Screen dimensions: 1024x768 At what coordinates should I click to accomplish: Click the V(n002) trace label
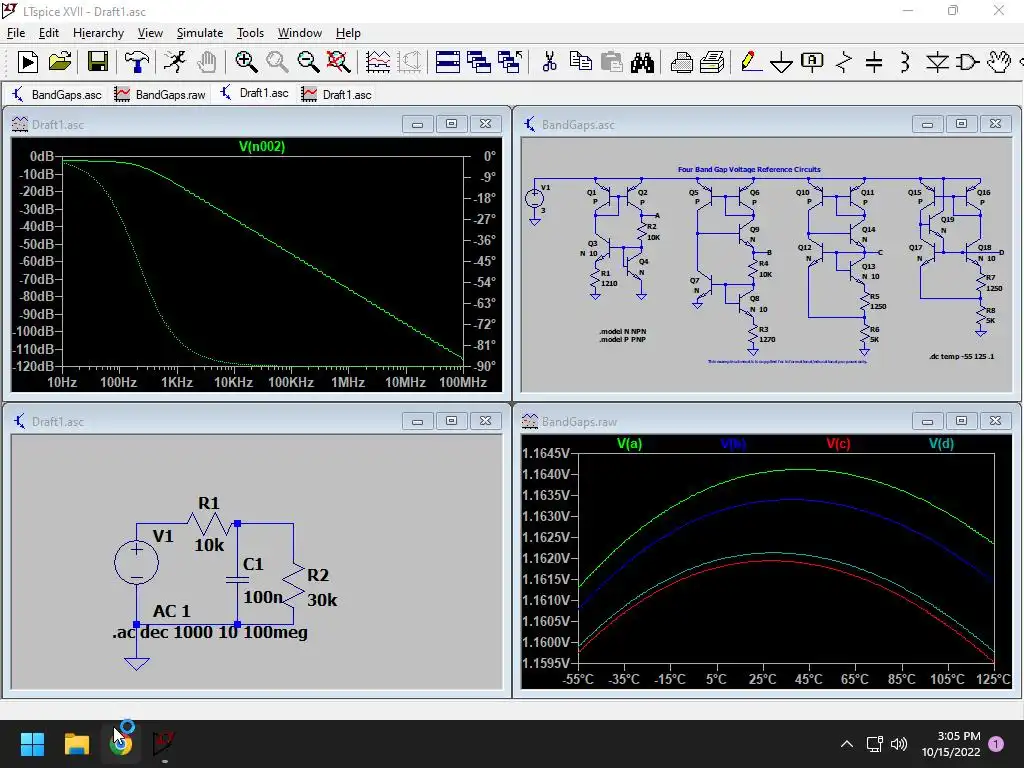click(262, 147)
